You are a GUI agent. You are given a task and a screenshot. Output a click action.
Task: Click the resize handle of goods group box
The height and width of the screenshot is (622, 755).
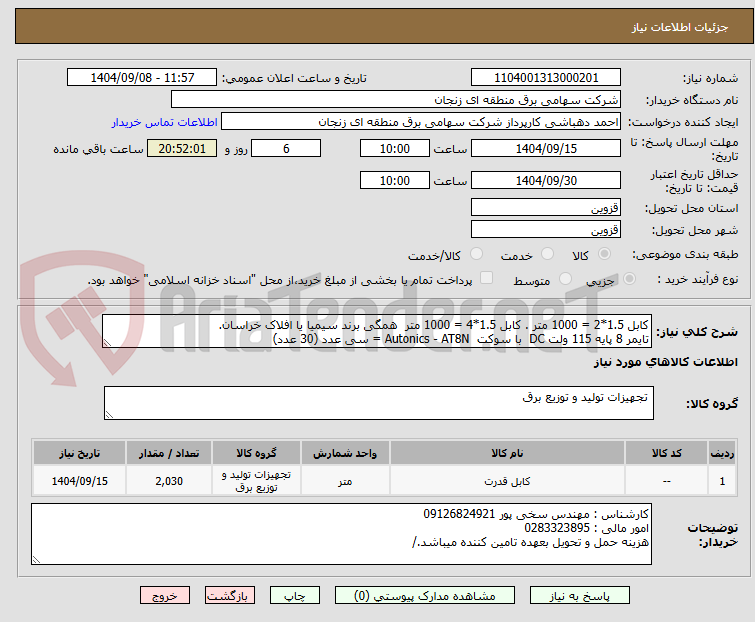[x=109, y=415]
